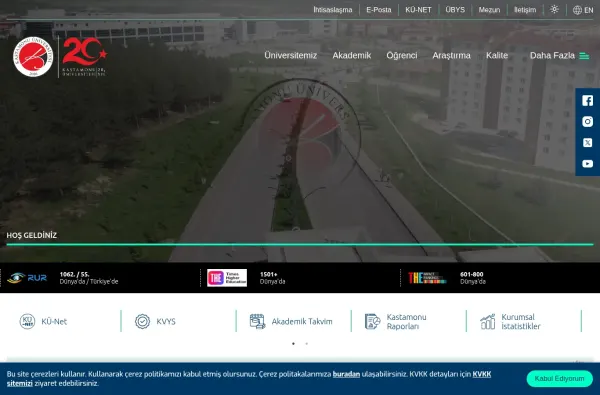Click the KVYS badge icon
The height and width of the screenshot is (395, 600).
[x=142, y=321]
